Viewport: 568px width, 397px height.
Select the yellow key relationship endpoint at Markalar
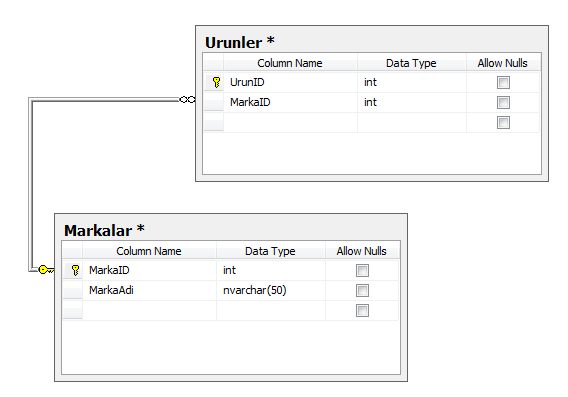(x=46, y=269)
